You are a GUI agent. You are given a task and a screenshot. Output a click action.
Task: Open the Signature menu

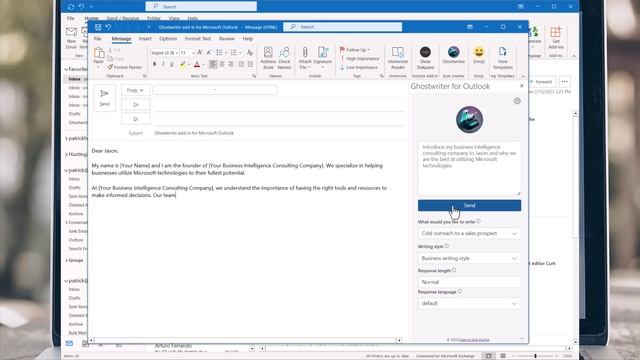pyautogui.click(x=322, y=58)
